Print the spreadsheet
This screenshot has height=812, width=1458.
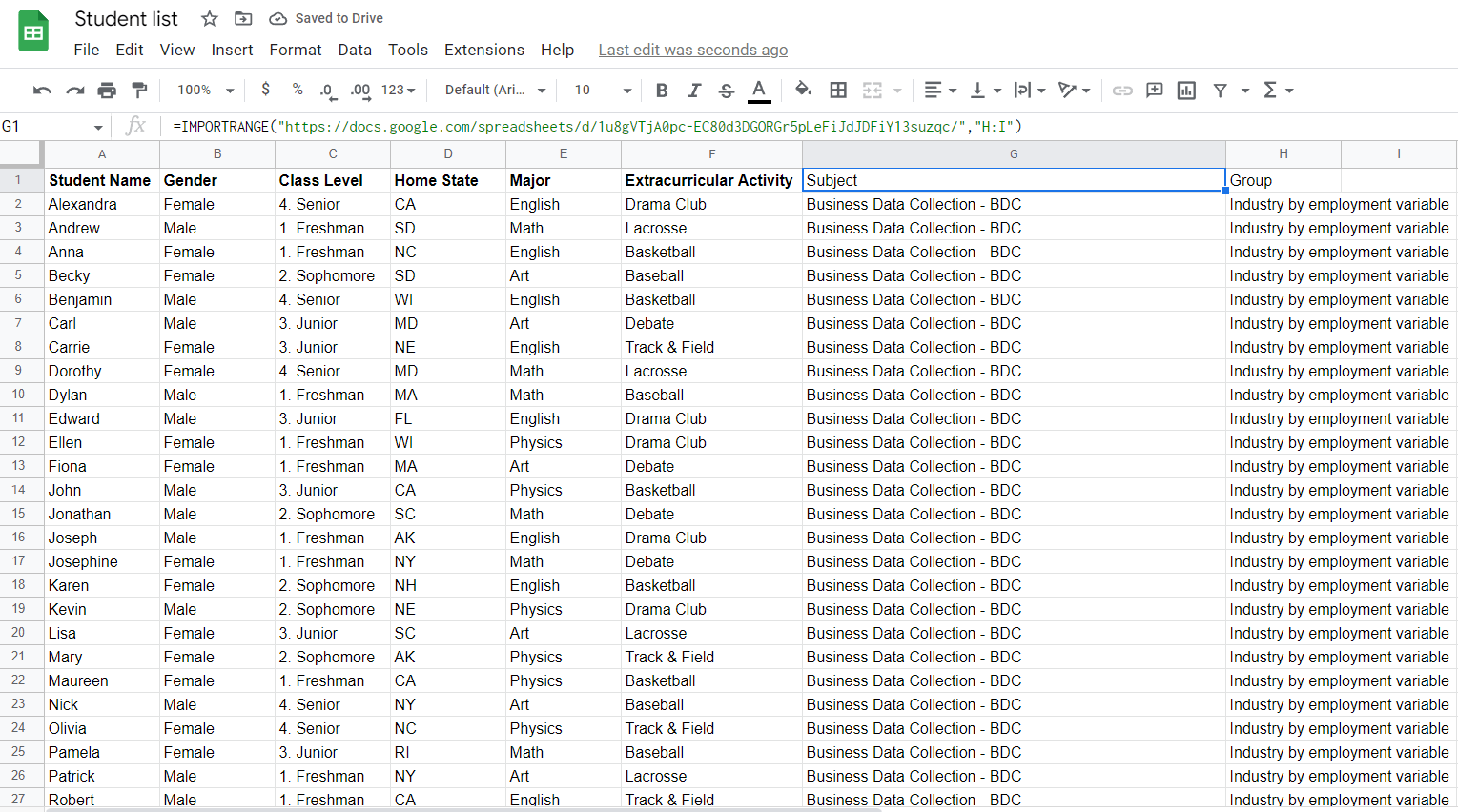click(x=106, y=90)
